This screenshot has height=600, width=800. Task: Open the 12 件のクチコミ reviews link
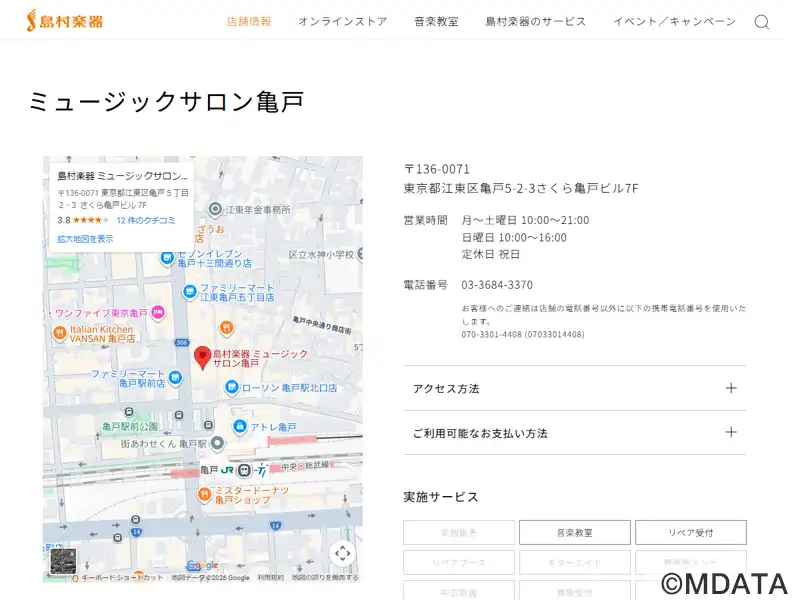coord(146,220)
